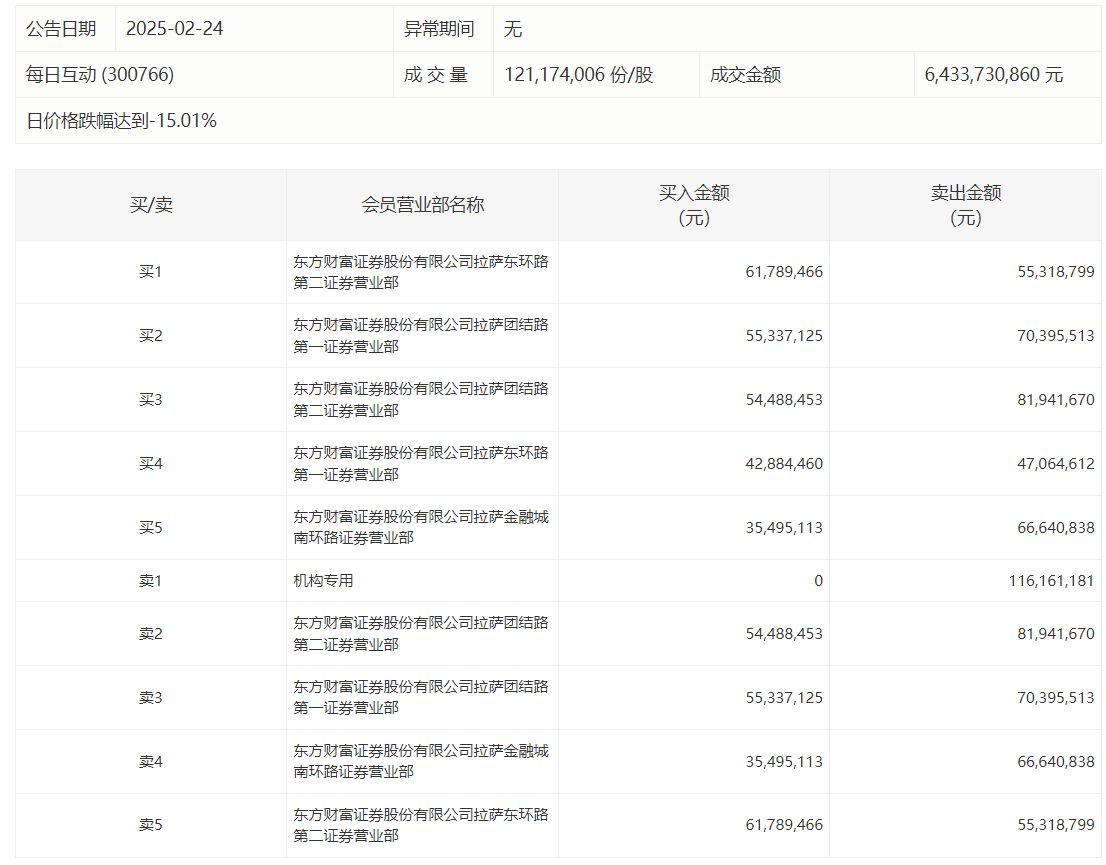Click the 买3 row label

[151, 399]
